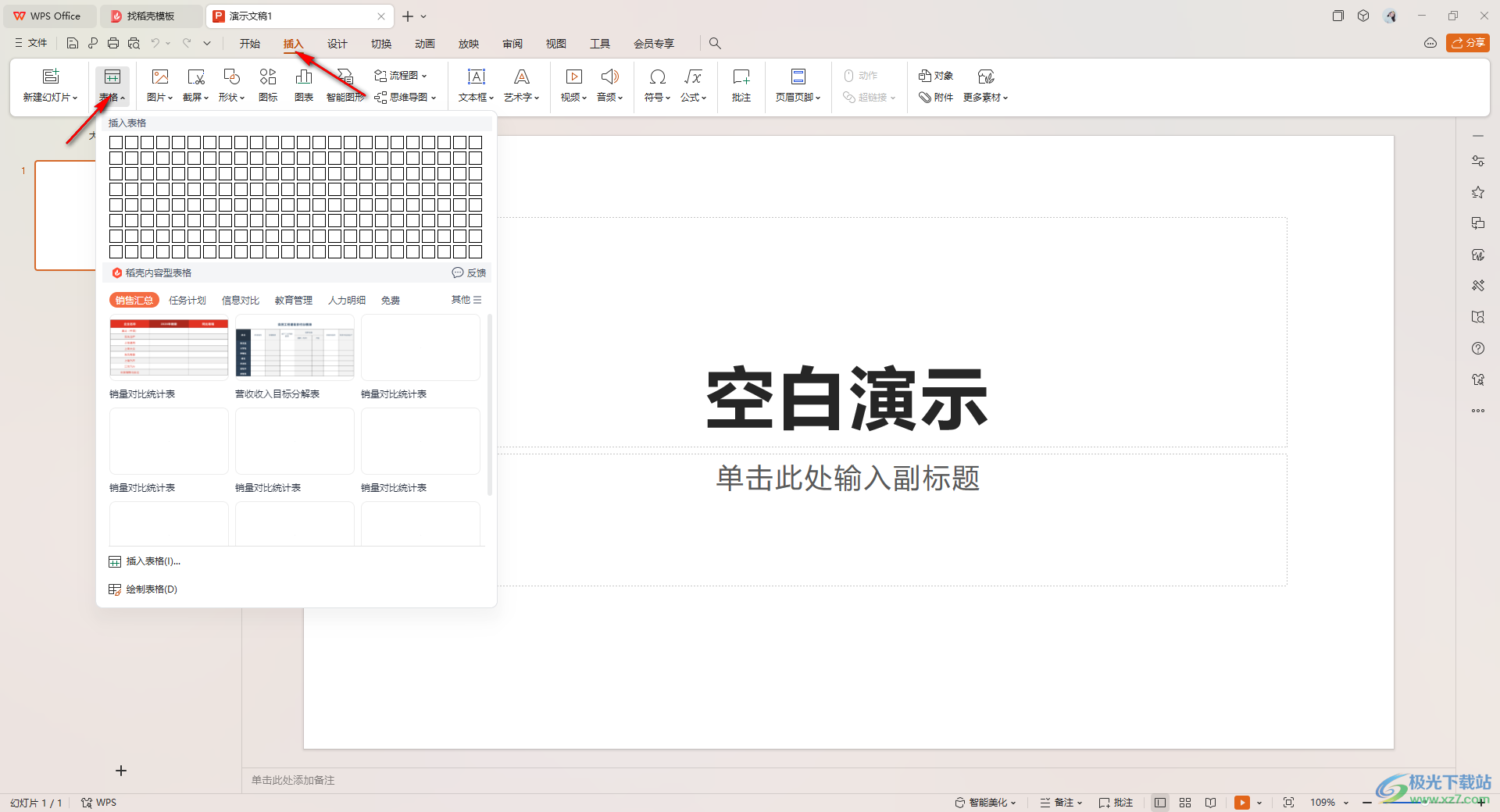
Task: Choose the red sales comparison table template
Action: click(169, 347)
